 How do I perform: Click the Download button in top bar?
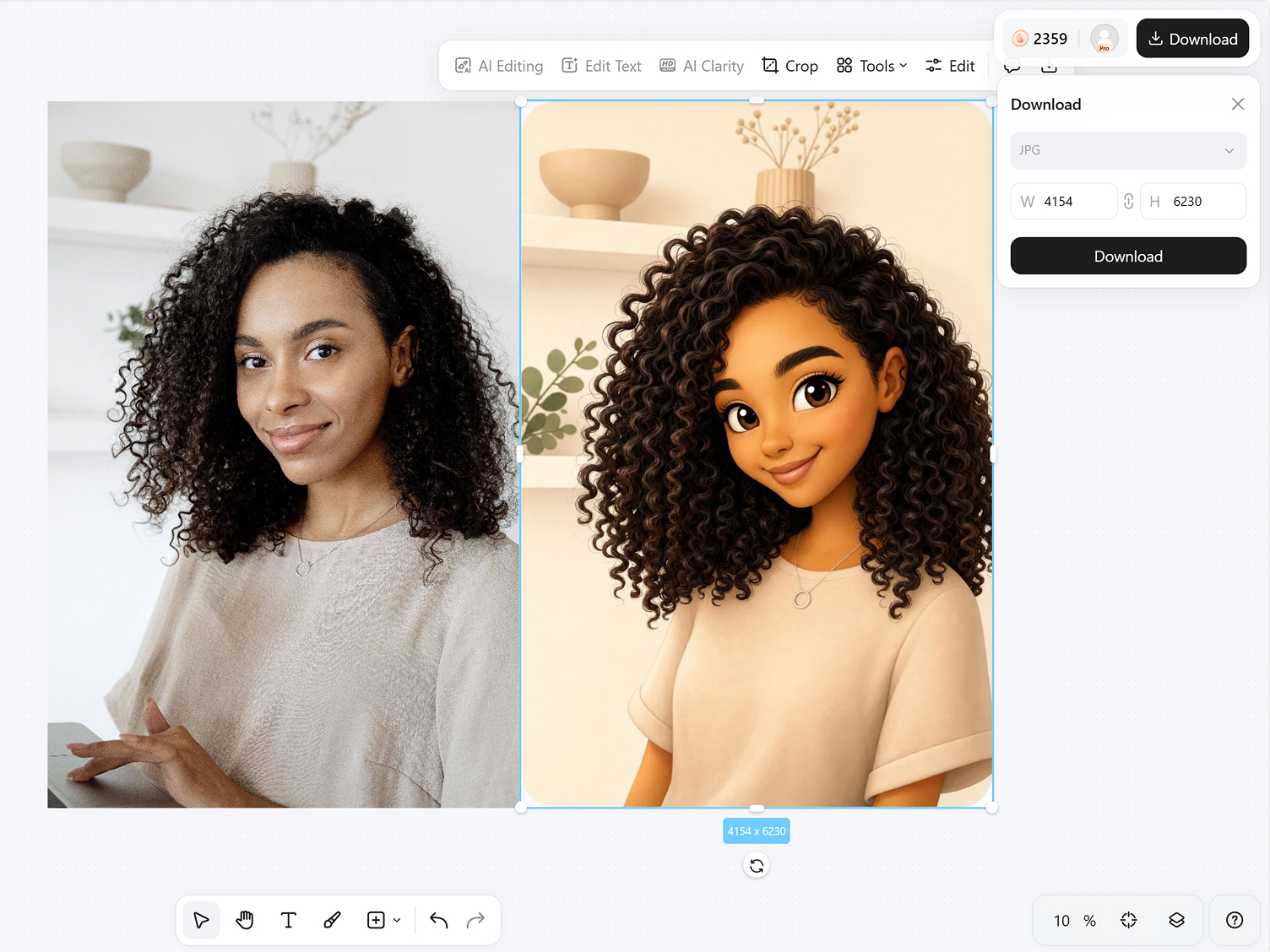click(1192, 39)
